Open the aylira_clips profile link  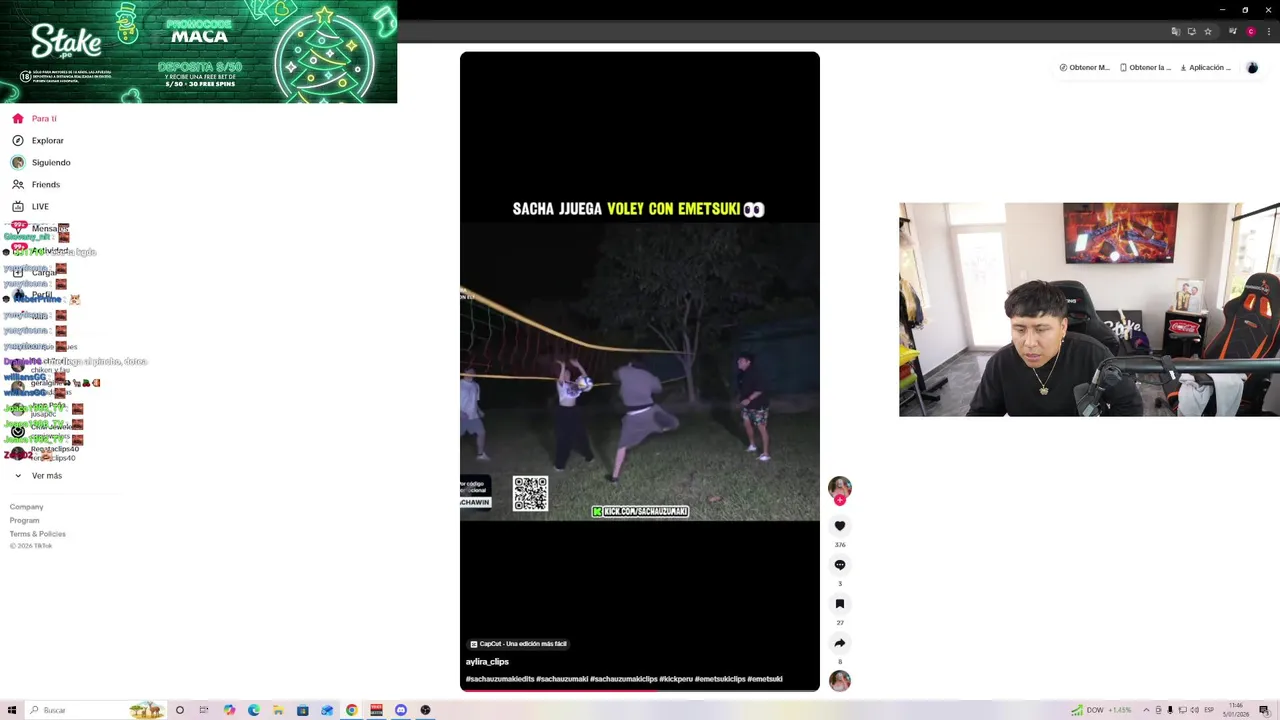487,662
